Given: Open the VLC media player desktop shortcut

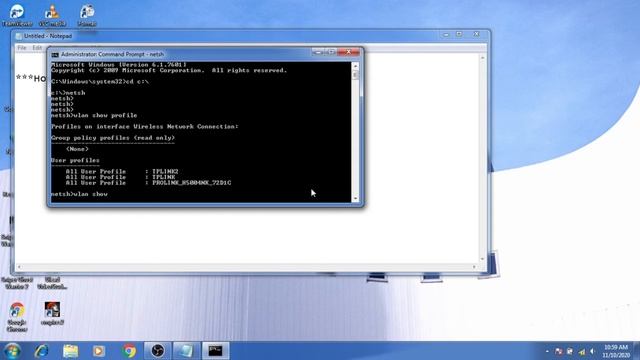Looking at the screenshot, I should pos(52,16).
